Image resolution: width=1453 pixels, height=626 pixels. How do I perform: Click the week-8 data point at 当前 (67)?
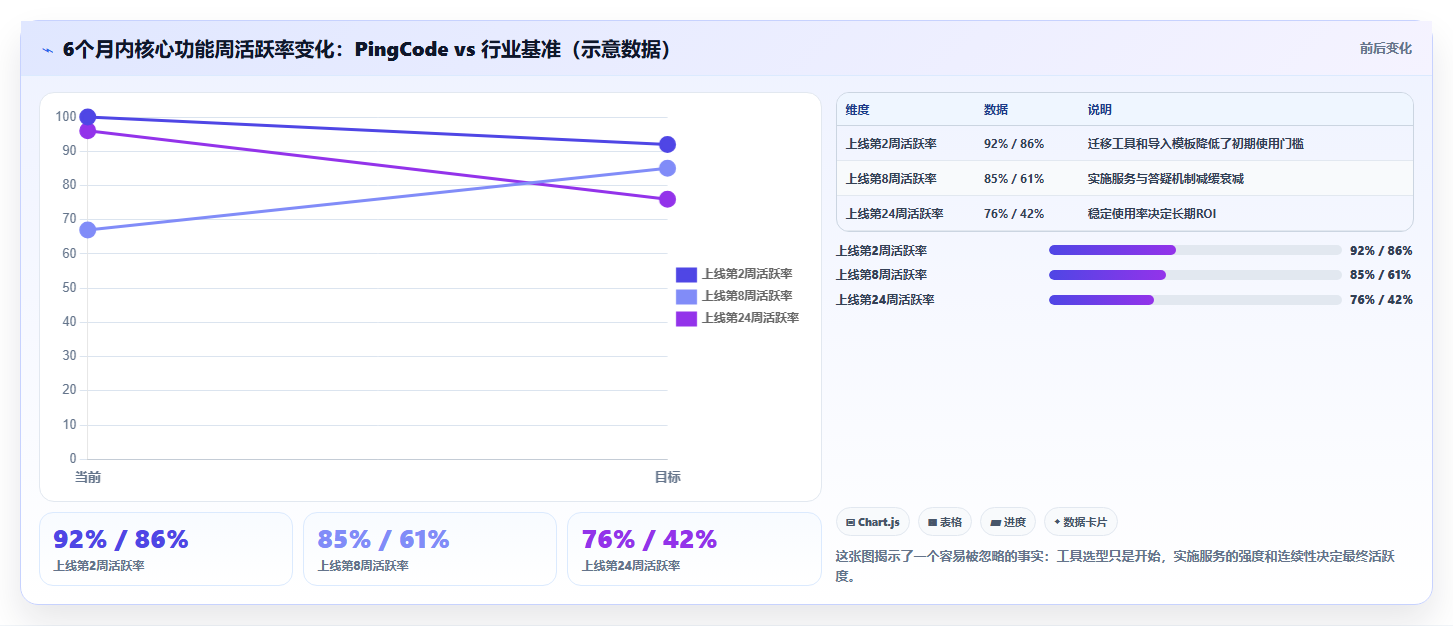[88, 230]
